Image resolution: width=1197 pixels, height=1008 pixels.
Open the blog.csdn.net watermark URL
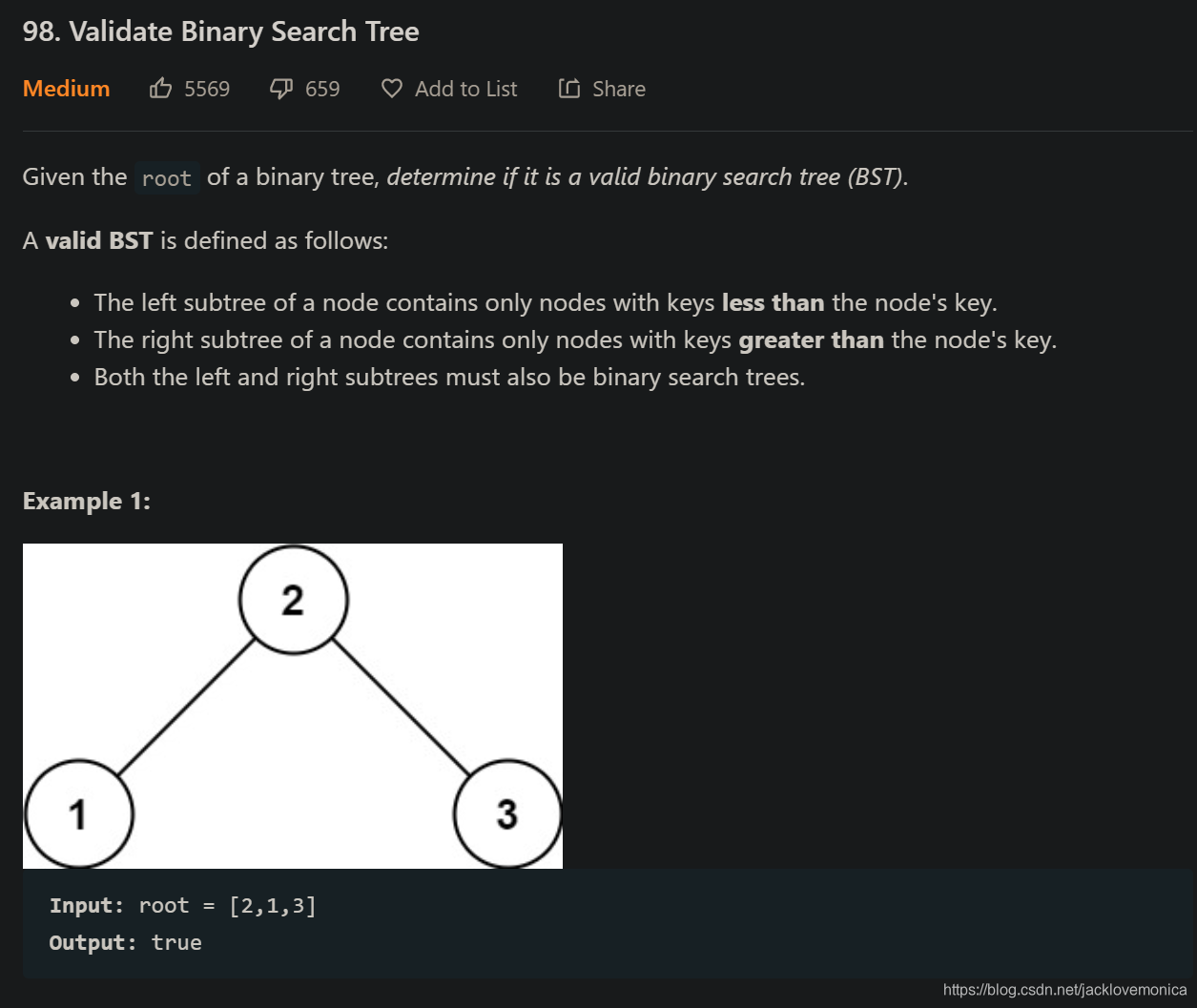(x=1064, y=990)
